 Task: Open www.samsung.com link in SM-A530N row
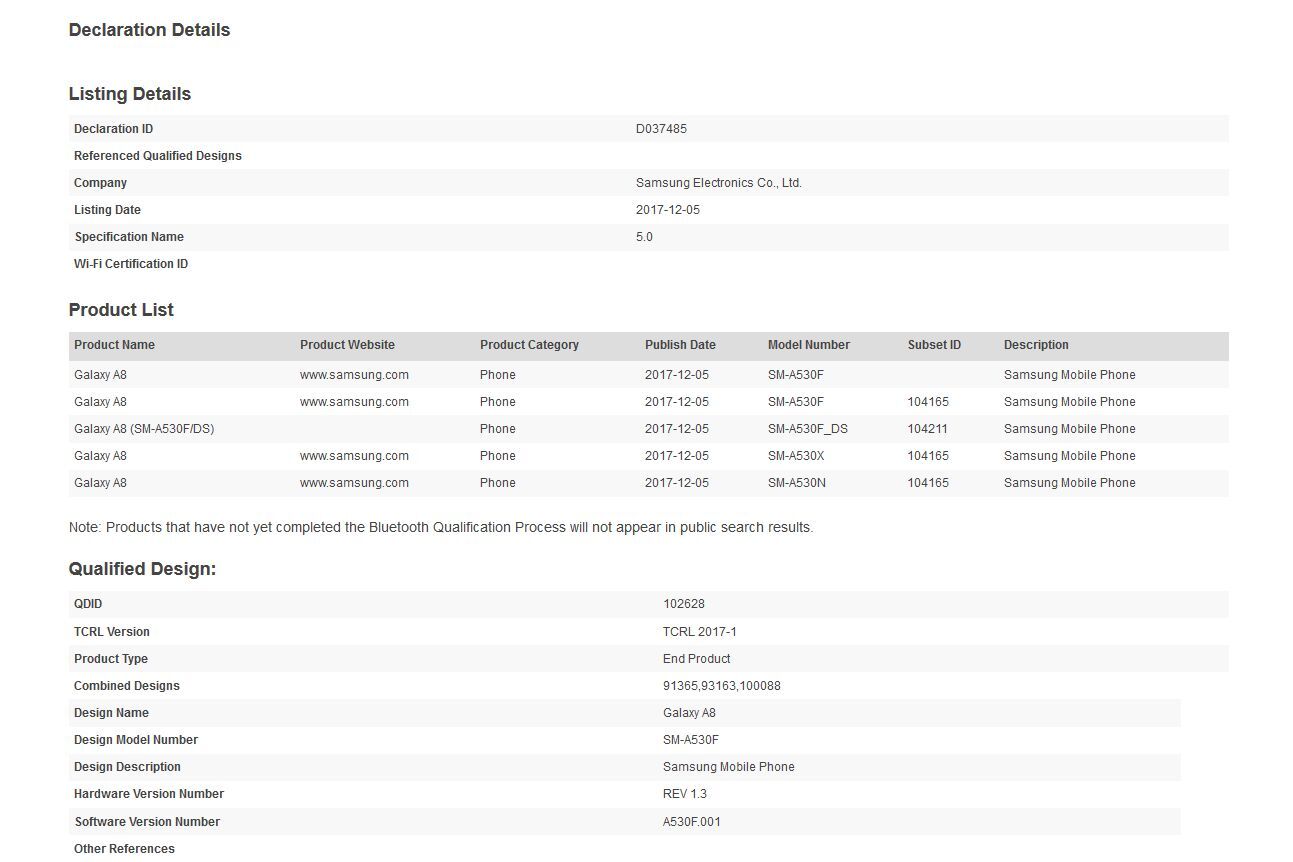[x=354, y=483]
